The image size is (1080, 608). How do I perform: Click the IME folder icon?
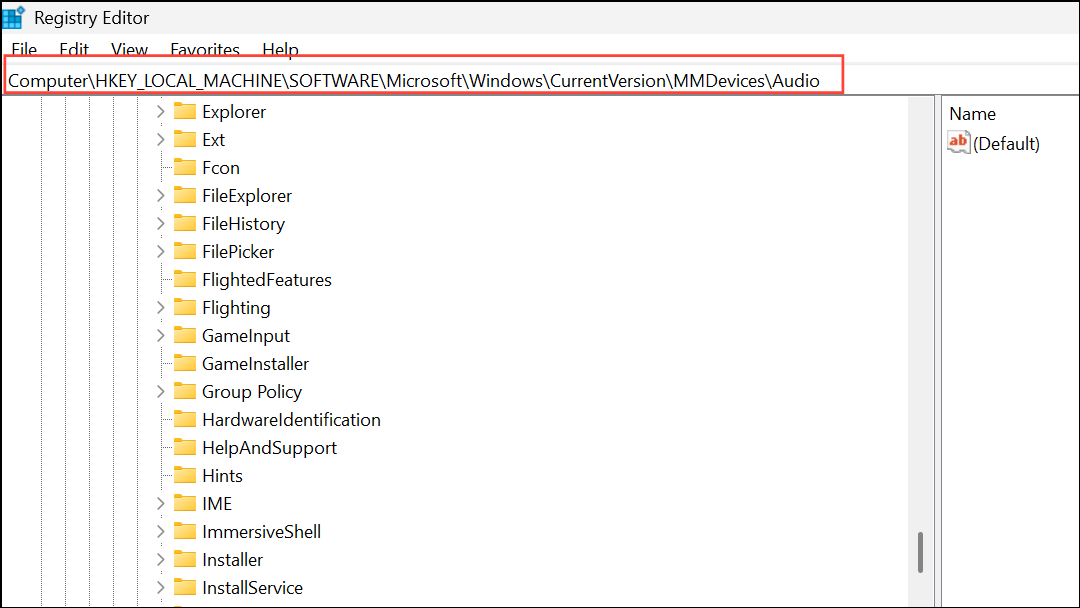coord(185,503)
